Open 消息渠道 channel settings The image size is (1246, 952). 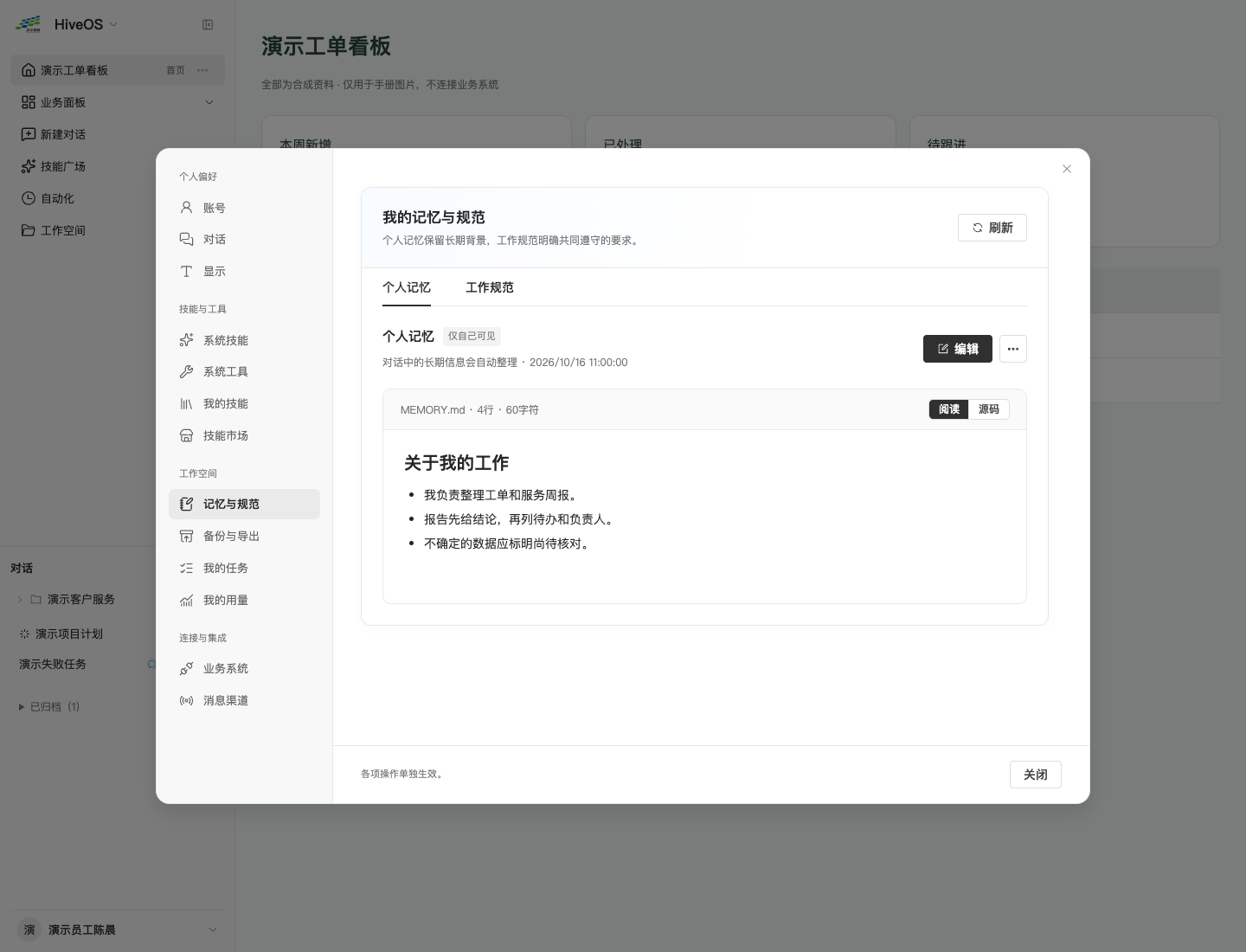[x=244, y=701]
